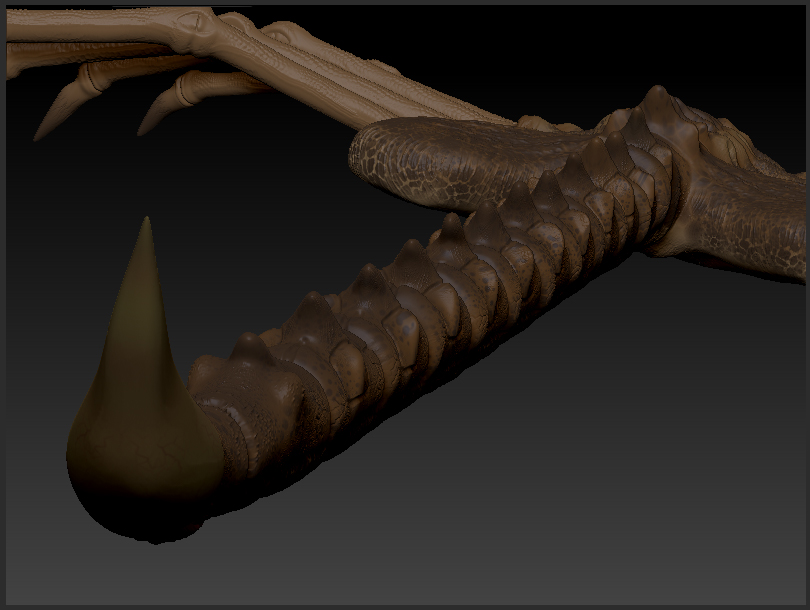
Task: Click the leftmost curved claw on the wing
Action: (x=65, y=103)
